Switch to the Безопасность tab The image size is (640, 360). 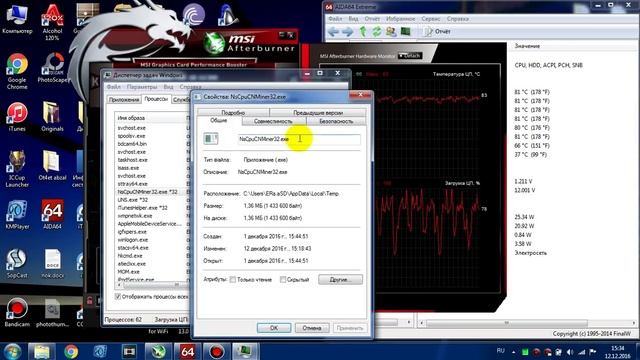336,121
